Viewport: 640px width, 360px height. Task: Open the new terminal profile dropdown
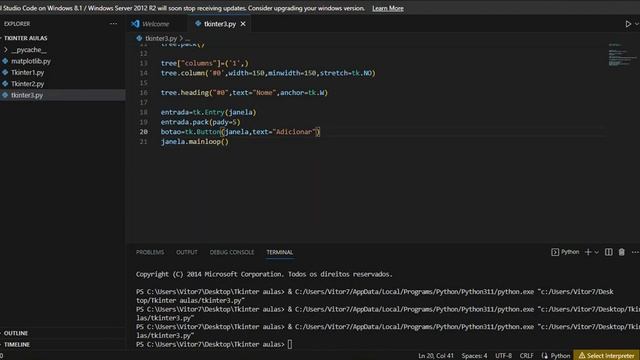coord(596,253)
